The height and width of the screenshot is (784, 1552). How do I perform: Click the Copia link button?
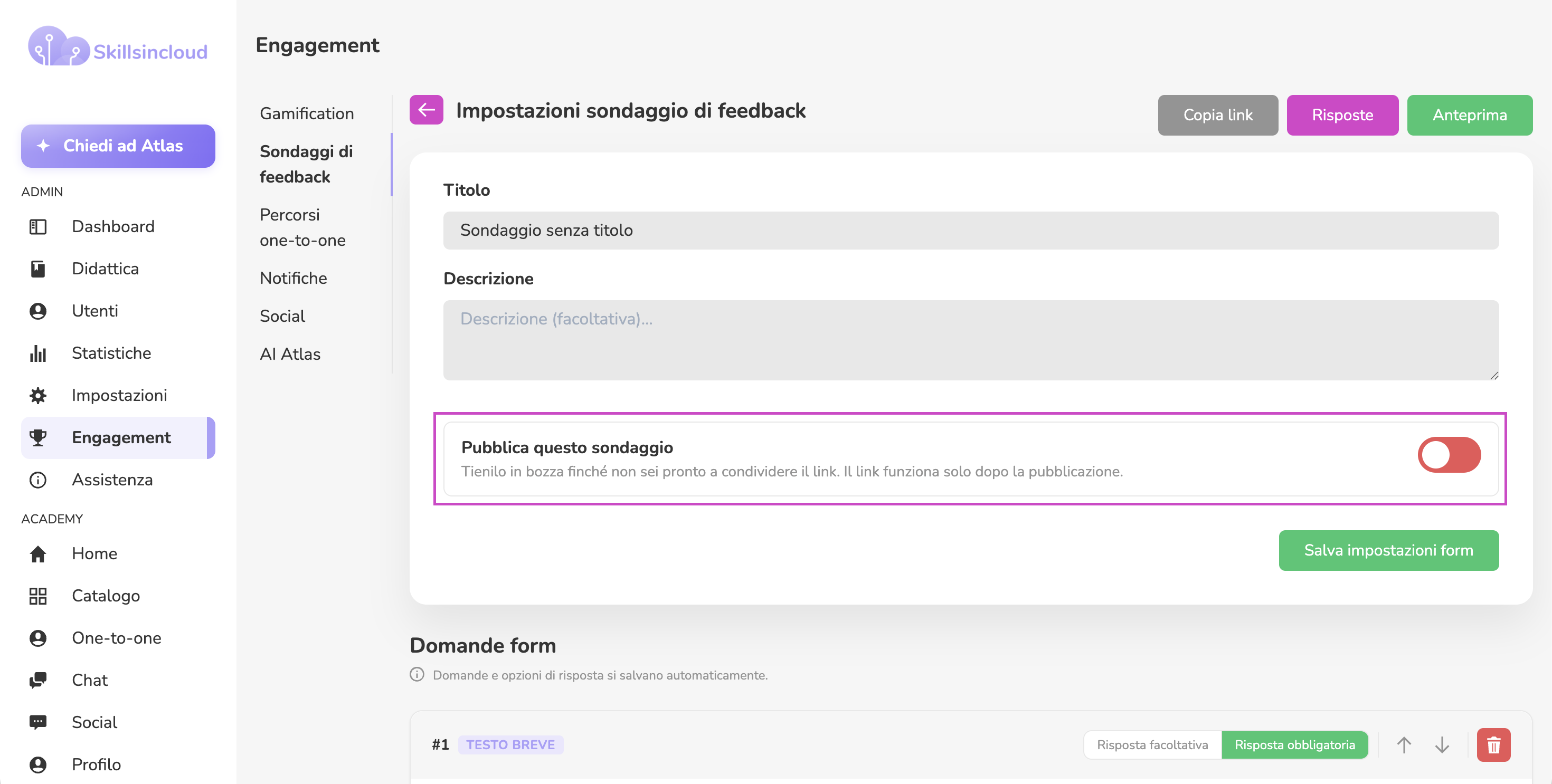coord(1218,114)
